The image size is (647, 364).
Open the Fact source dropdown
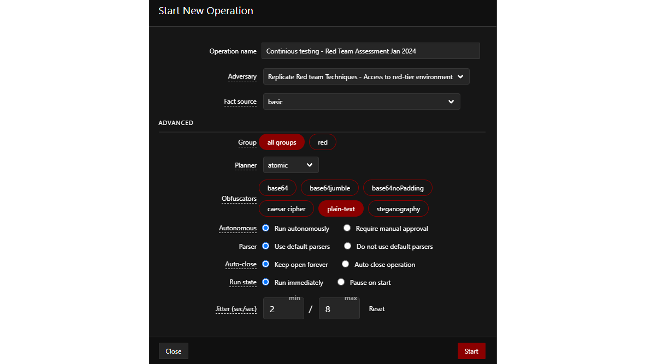361,102
